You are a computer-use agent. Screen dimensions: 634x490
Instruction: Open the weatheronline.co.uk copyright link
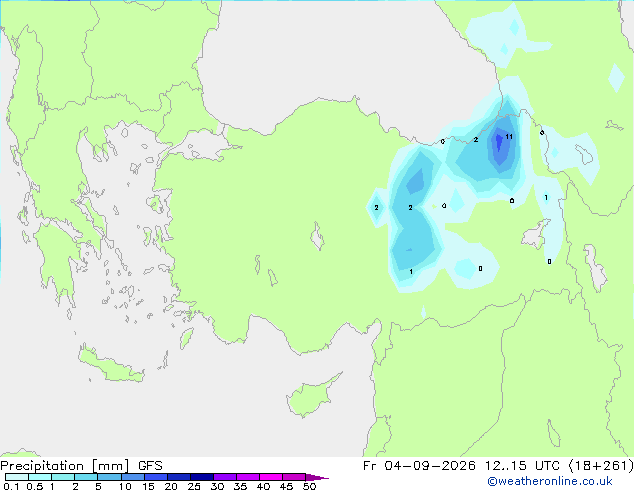click(550, 481)
